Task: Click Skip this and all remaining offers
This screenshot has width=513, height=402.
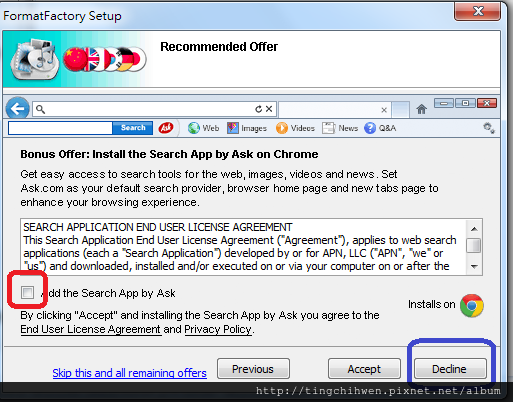Action: 130,373
